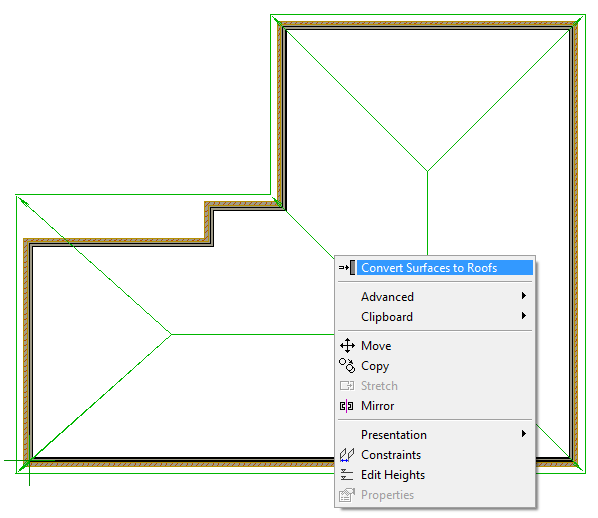
Task: Click the Move tool icon
Action: [347, 346]
